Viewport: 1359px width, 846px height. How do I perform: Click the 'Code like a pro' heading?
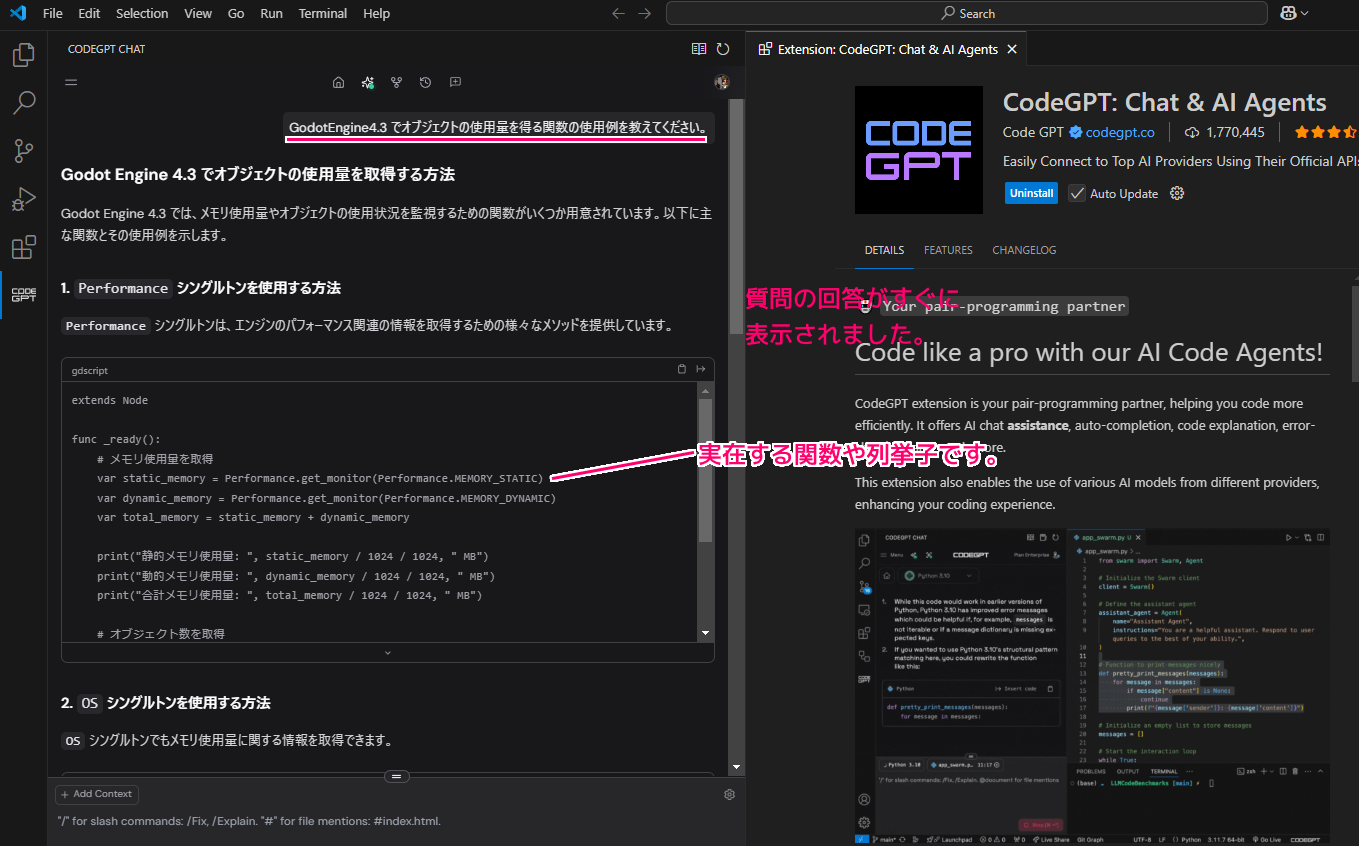[x=1089, y=352]
